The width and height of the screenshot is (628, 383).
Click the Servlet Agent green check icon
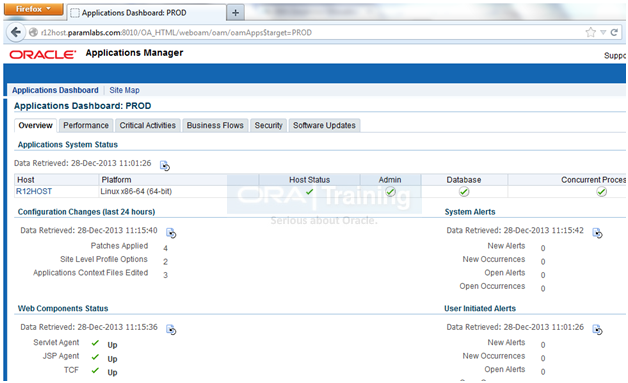[95, 343]
